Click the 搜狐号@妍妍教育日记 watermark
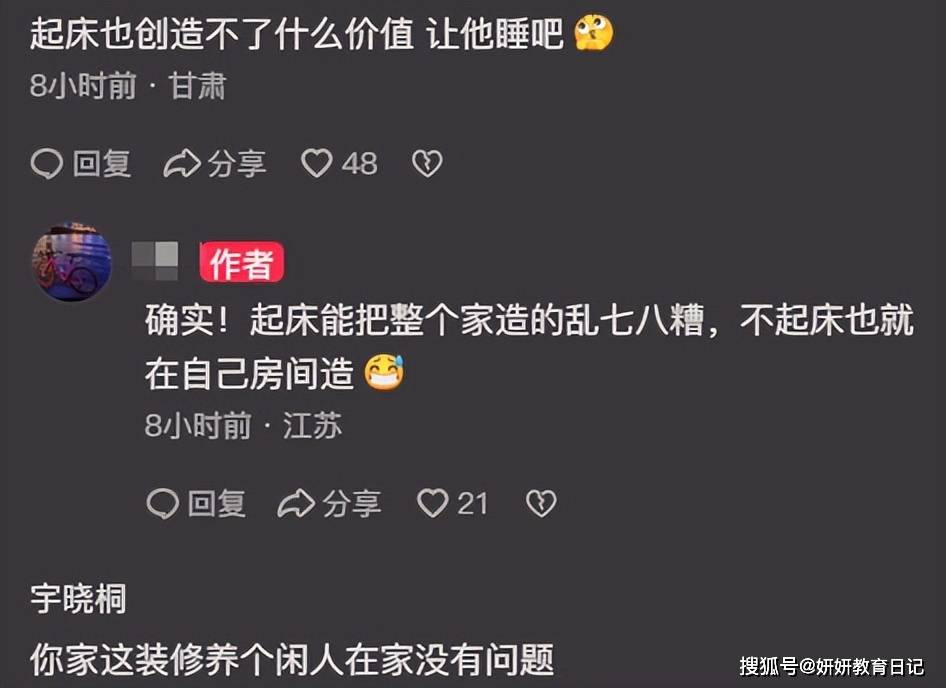This screenshot has height=688, width=946. coord(832,666)
